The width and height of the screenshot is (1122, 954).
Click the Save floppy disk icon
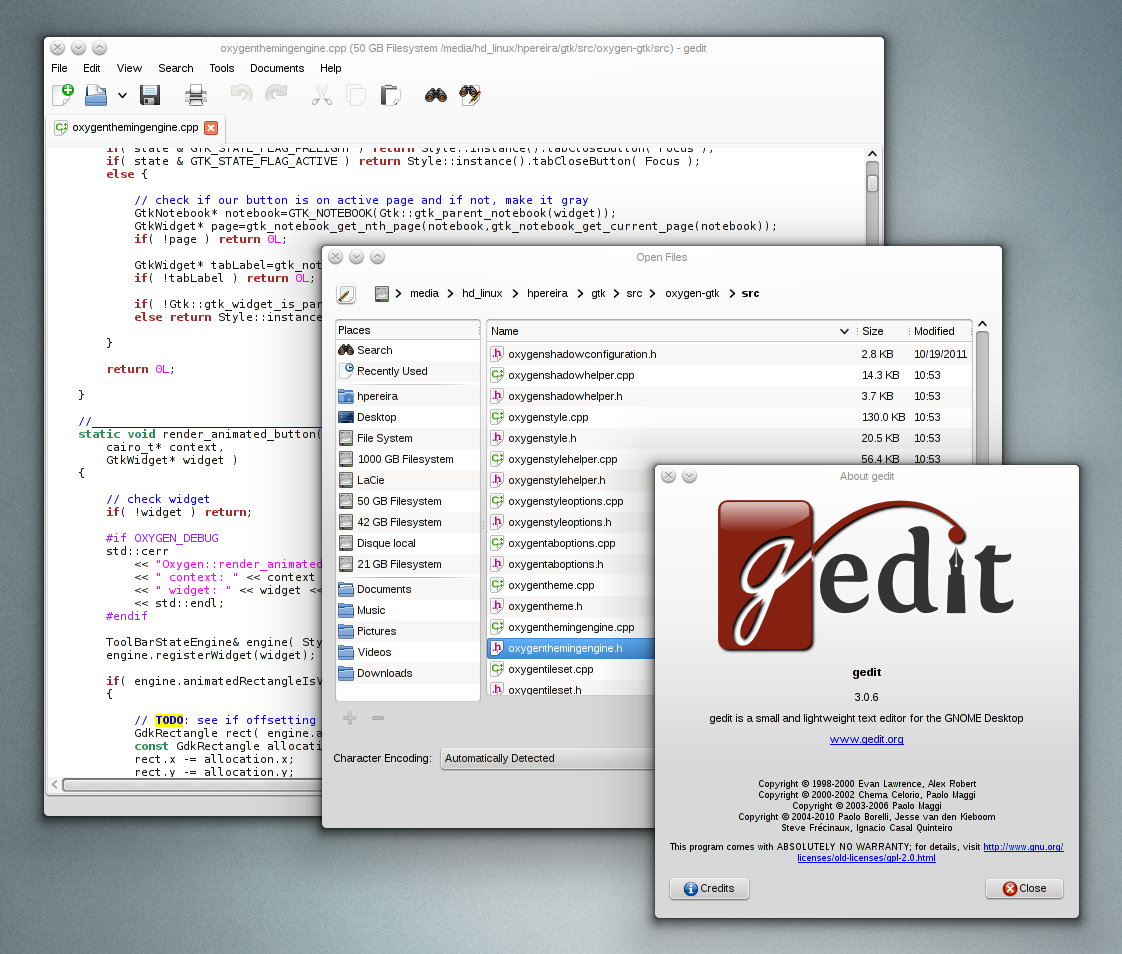pos(150,94)
